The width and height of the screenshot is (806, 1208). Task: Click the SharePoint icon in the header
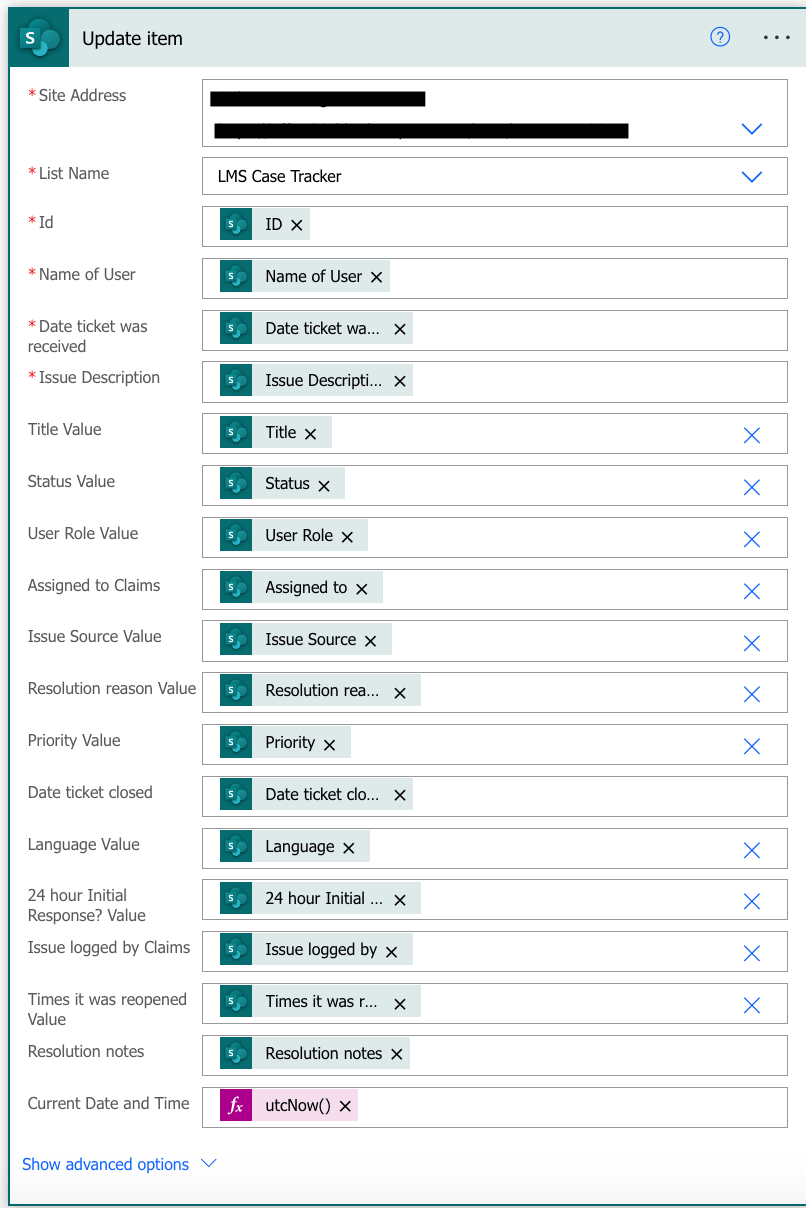coord(37,37)
